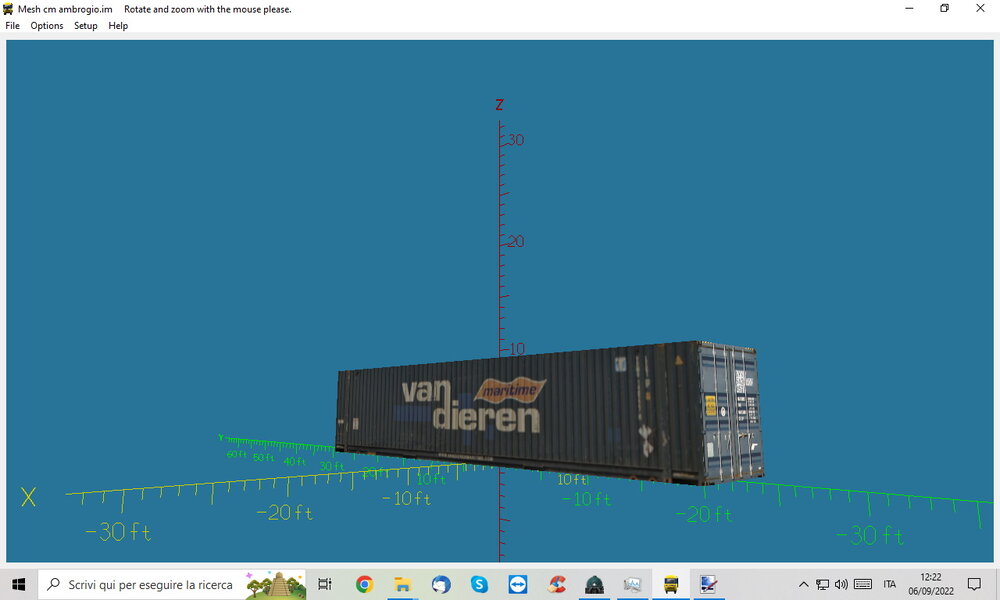Open Skype from the taskbar
This screenshot has width=1000, height=600.
tap(479, 584)
